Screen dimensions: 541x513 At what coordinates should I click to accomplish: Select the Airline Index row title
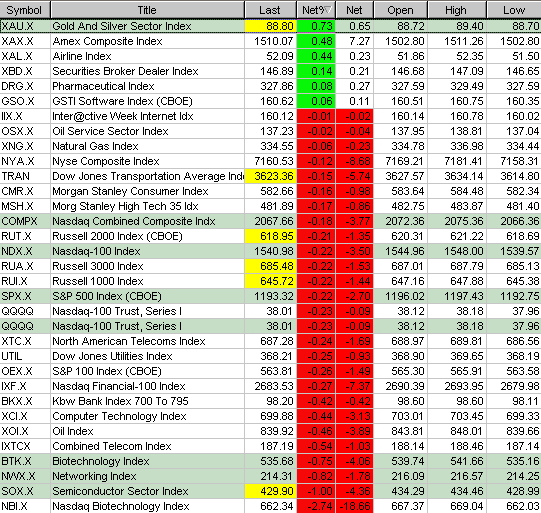(x=82, y=56)
